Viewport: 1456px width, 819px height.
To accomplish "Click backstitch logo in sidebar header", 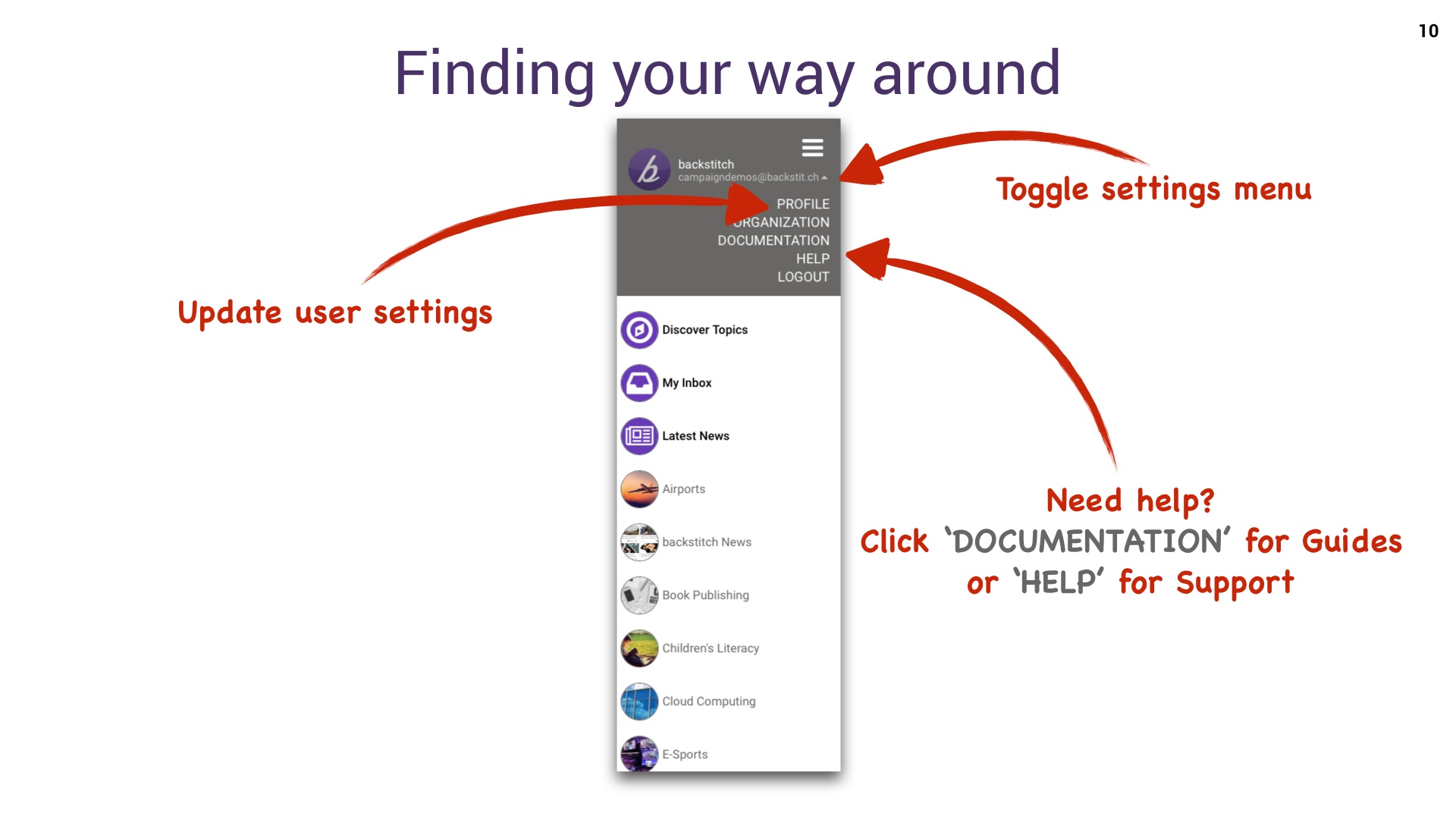I will click(648, 169).
